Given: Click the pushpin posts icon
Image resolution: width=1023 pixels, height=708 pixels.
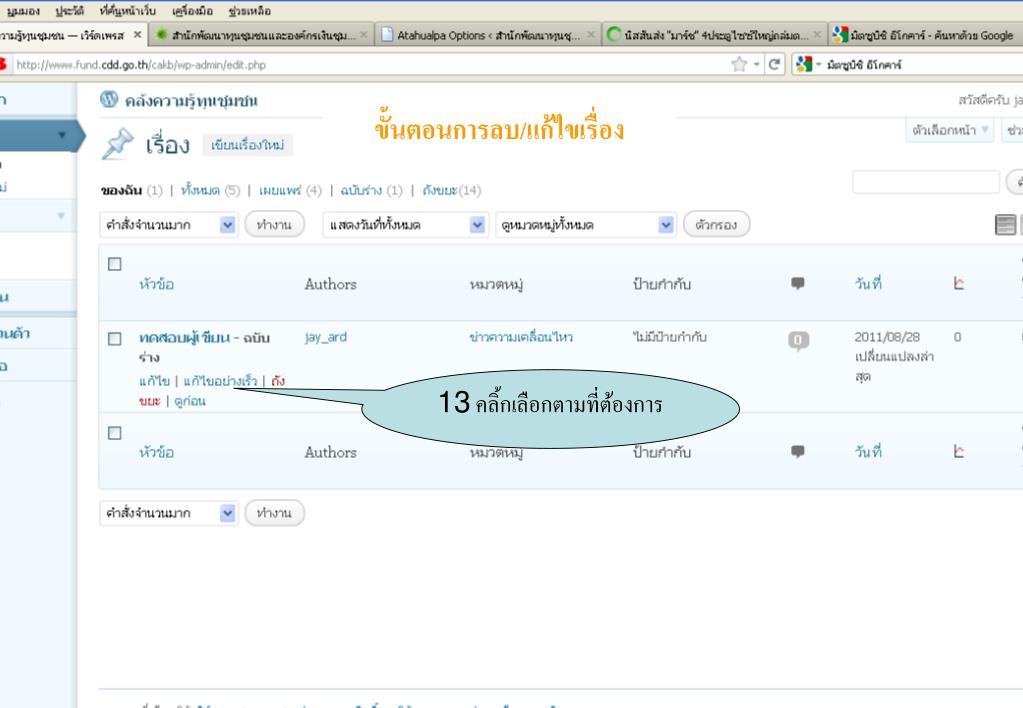Looking at the screenshot, I should [117, 144].
